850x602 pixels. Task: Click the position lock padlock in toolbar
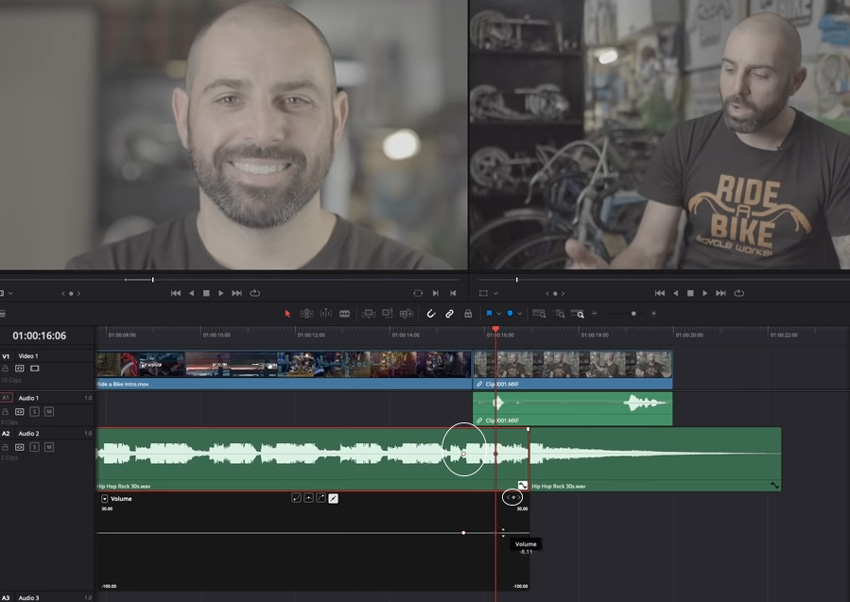point(467,313)
